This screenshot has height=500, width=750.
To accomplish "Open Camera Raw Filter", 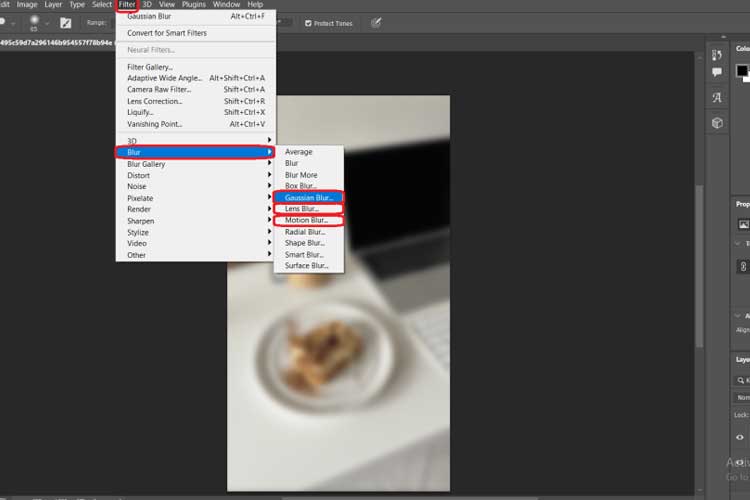I will (196, 89).
